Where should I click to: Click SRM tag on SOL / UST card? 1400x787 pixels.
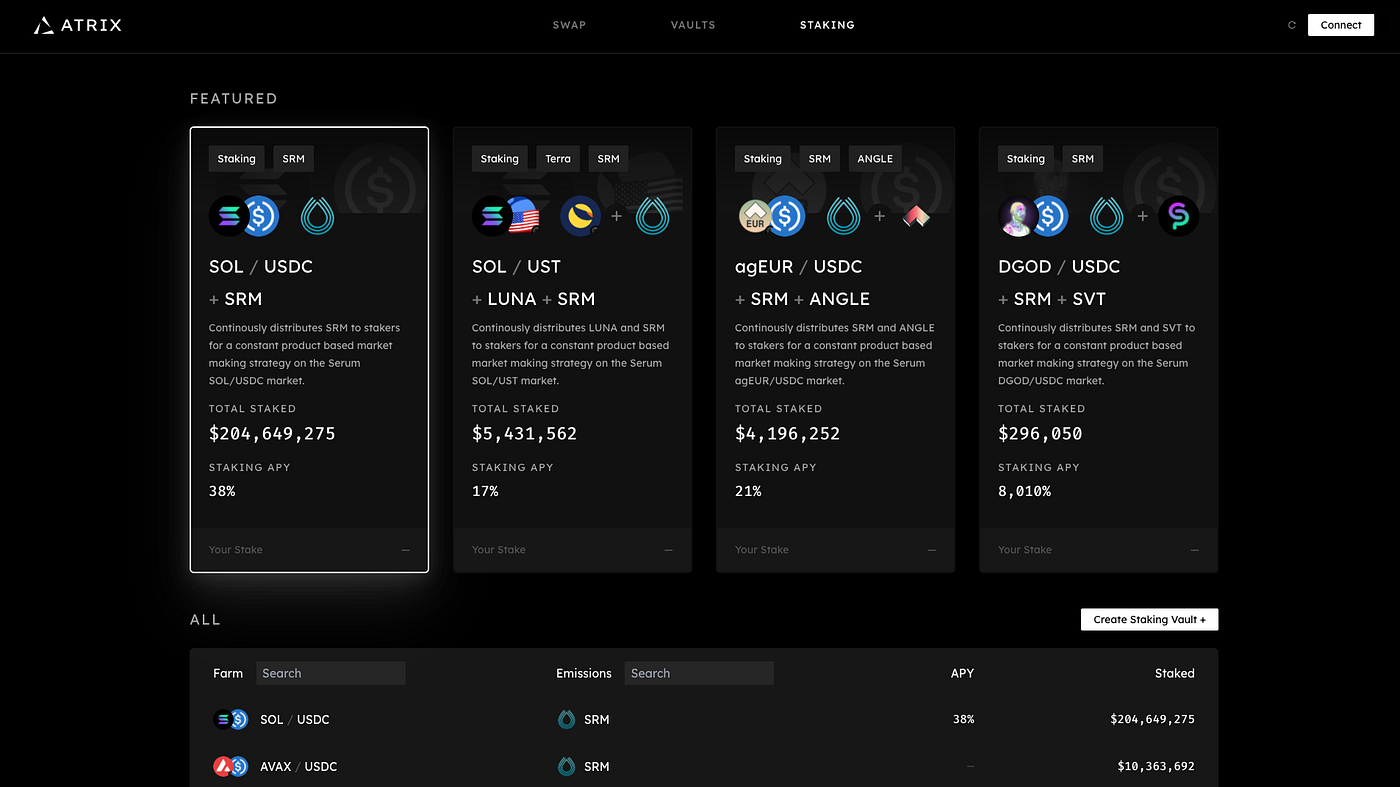609,158
